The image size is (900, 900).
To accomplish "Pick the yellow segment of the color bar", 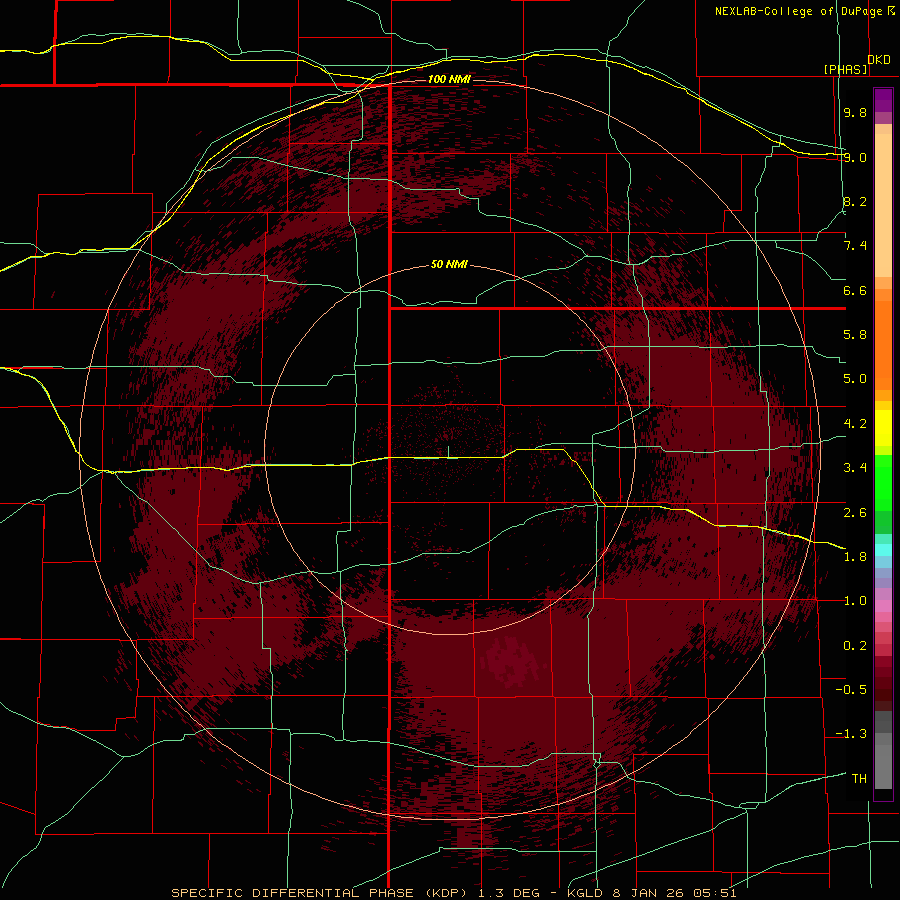I will pyautogui.click(x=883, y=428).
